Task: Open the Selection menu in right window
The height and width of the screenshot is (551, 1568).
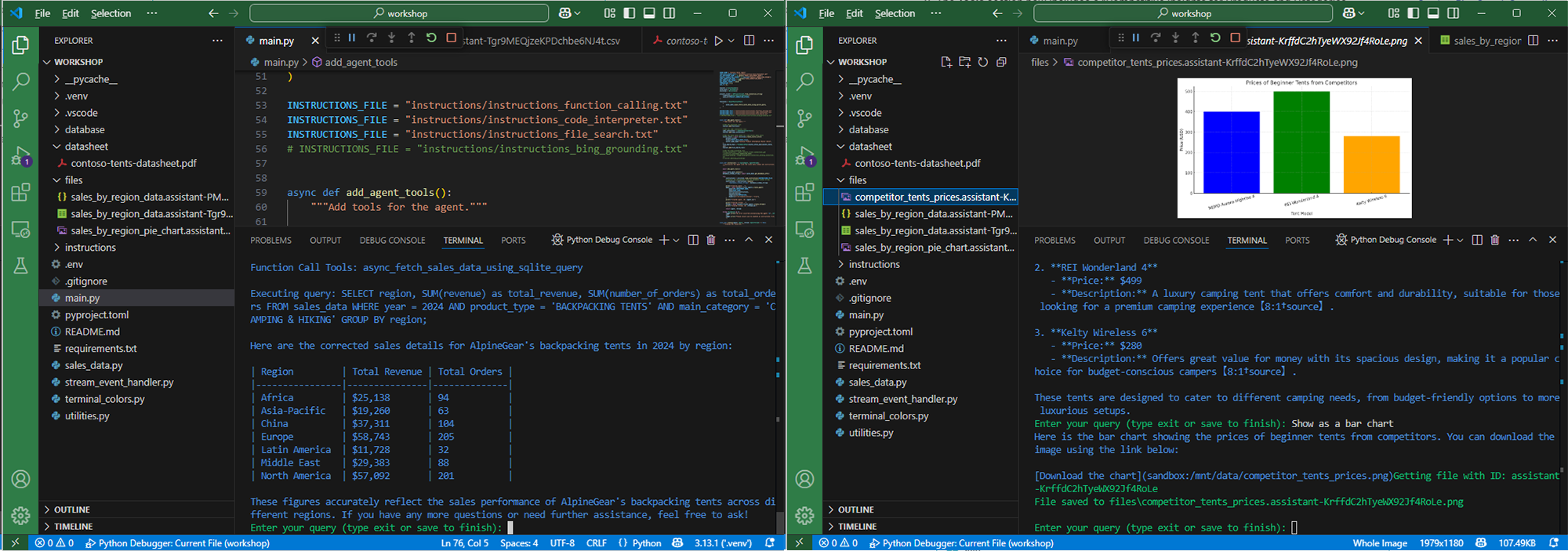Action: [x=895, y=13]
